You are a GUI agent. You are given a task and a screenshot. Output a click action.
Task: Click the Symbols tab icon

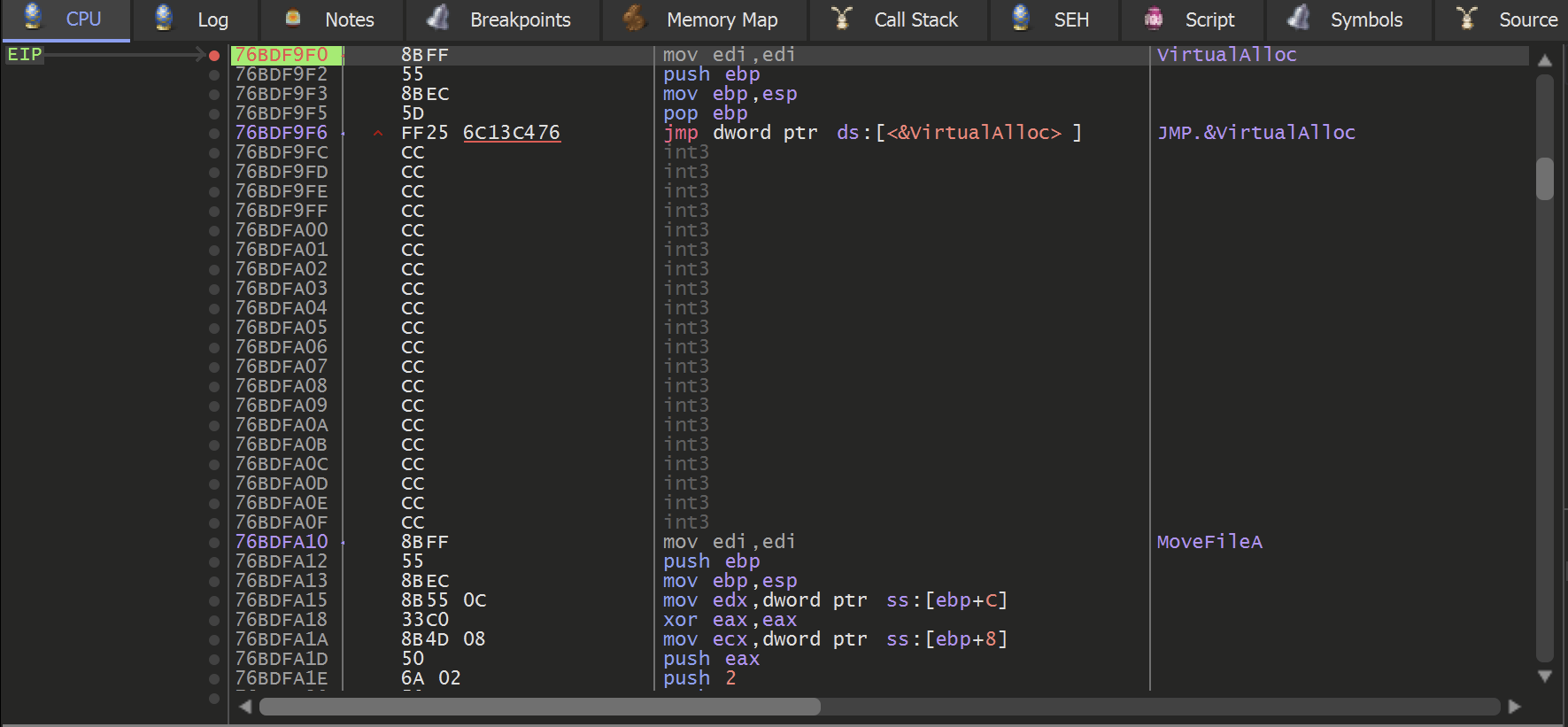[x=1299, y=18]
